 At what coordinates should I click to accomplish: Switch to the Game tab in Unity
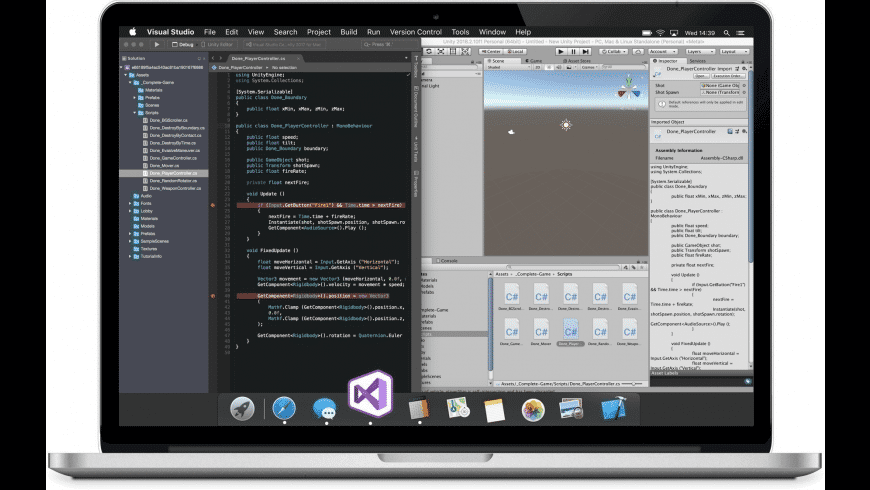click(533, 60)
